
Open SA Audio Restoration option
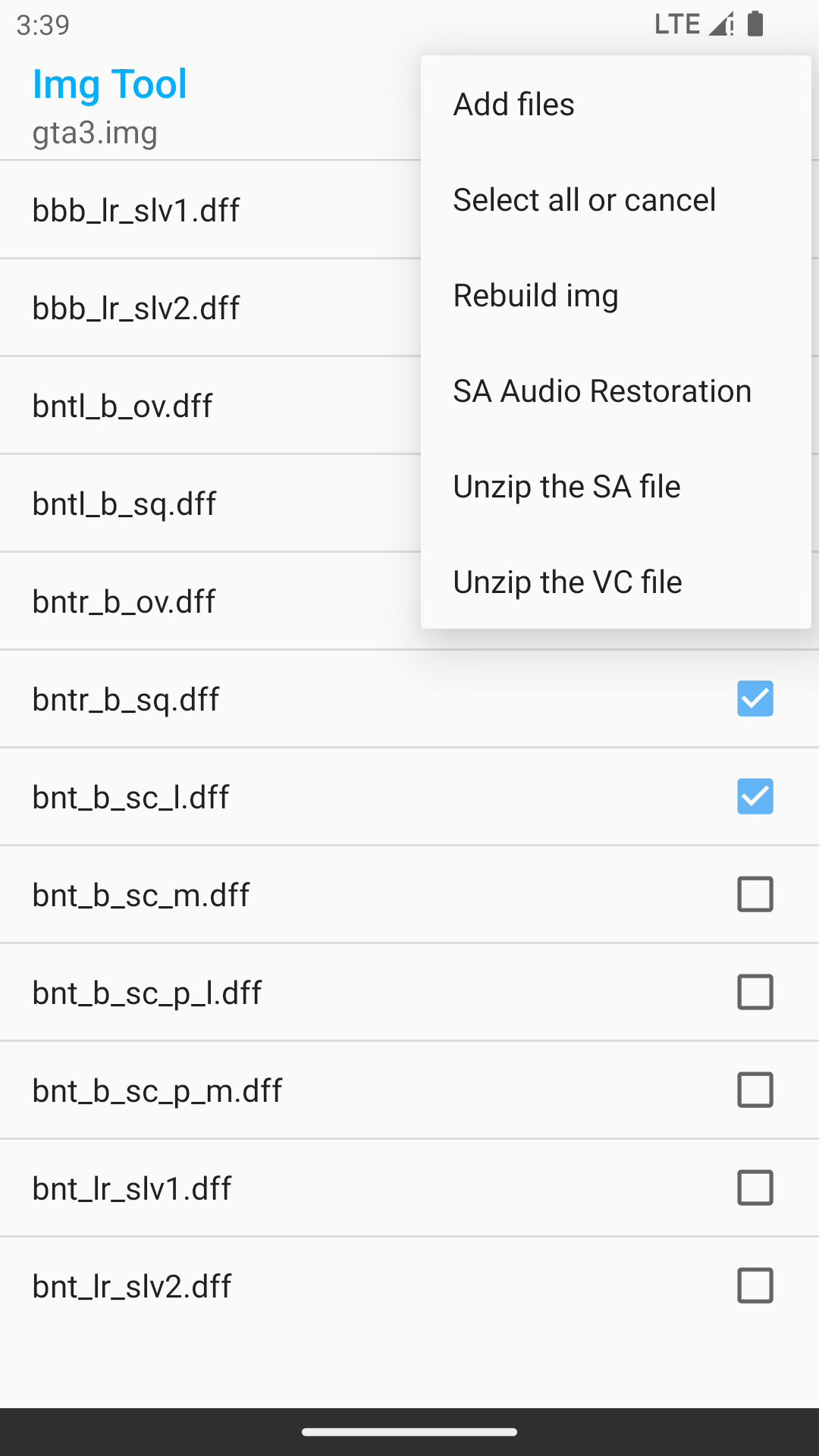coord(602,391)
